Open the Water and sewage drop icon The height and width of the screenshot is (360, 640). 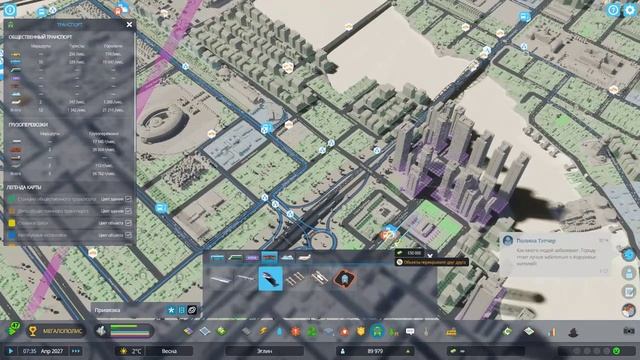click(x=279, y=331)
